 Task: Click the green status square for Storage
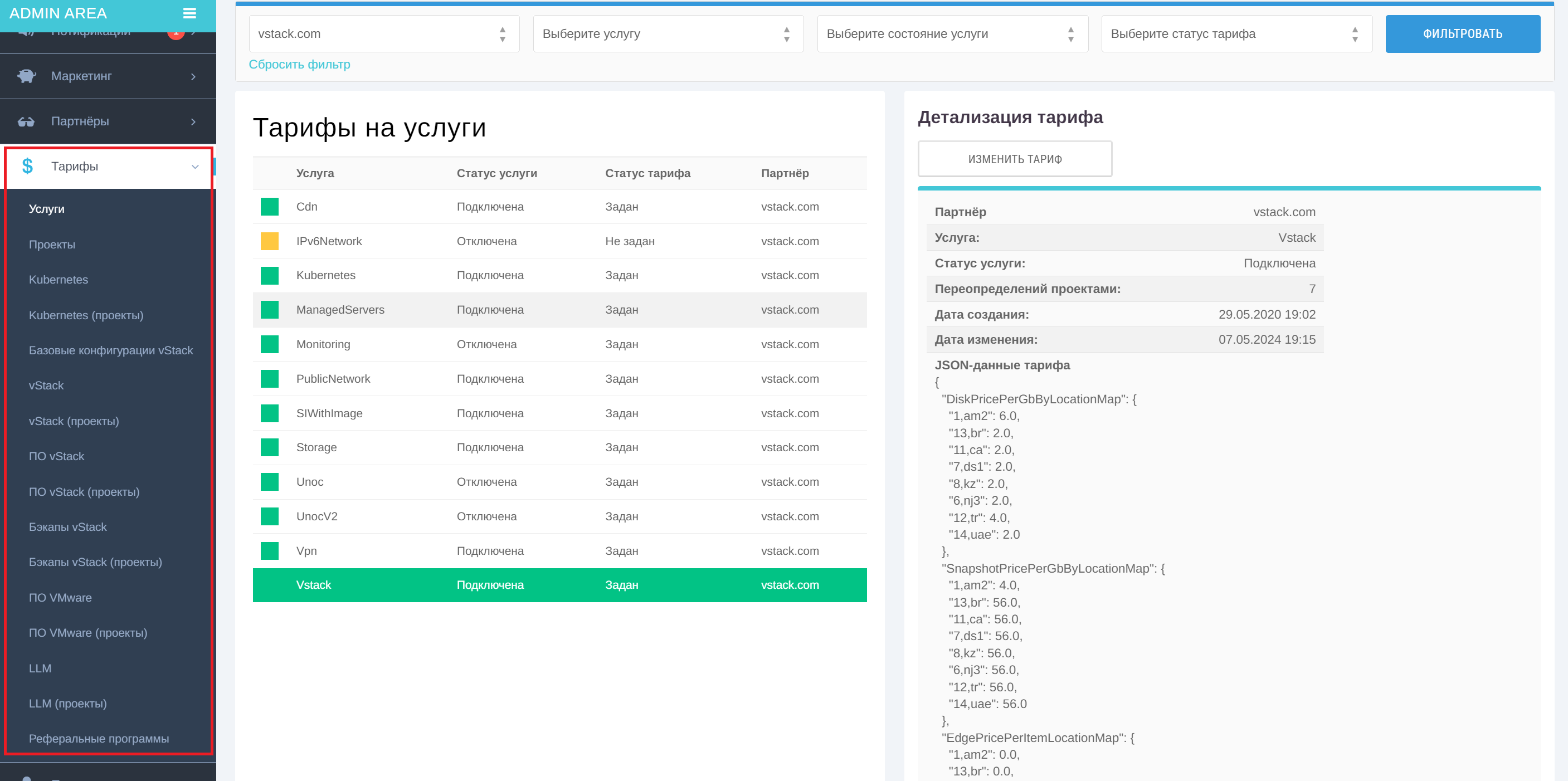(270, 447)
